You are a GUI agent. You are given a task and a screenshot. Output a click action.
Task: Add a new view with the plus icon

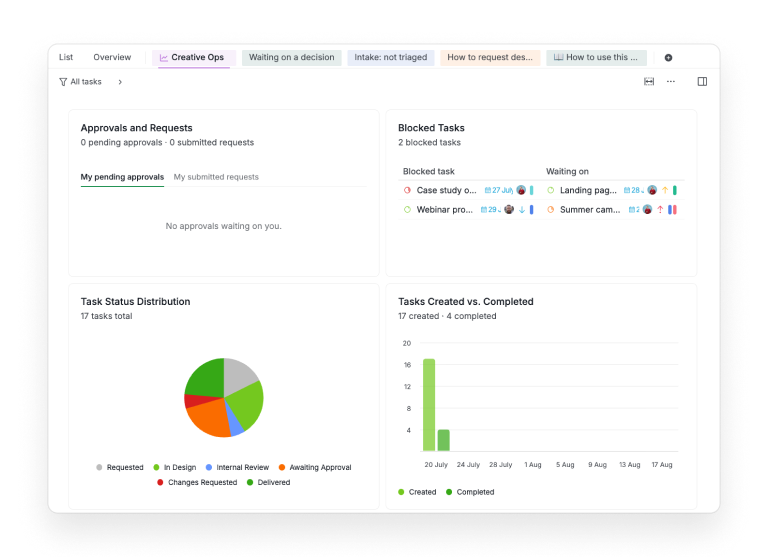tap(668, 58)
